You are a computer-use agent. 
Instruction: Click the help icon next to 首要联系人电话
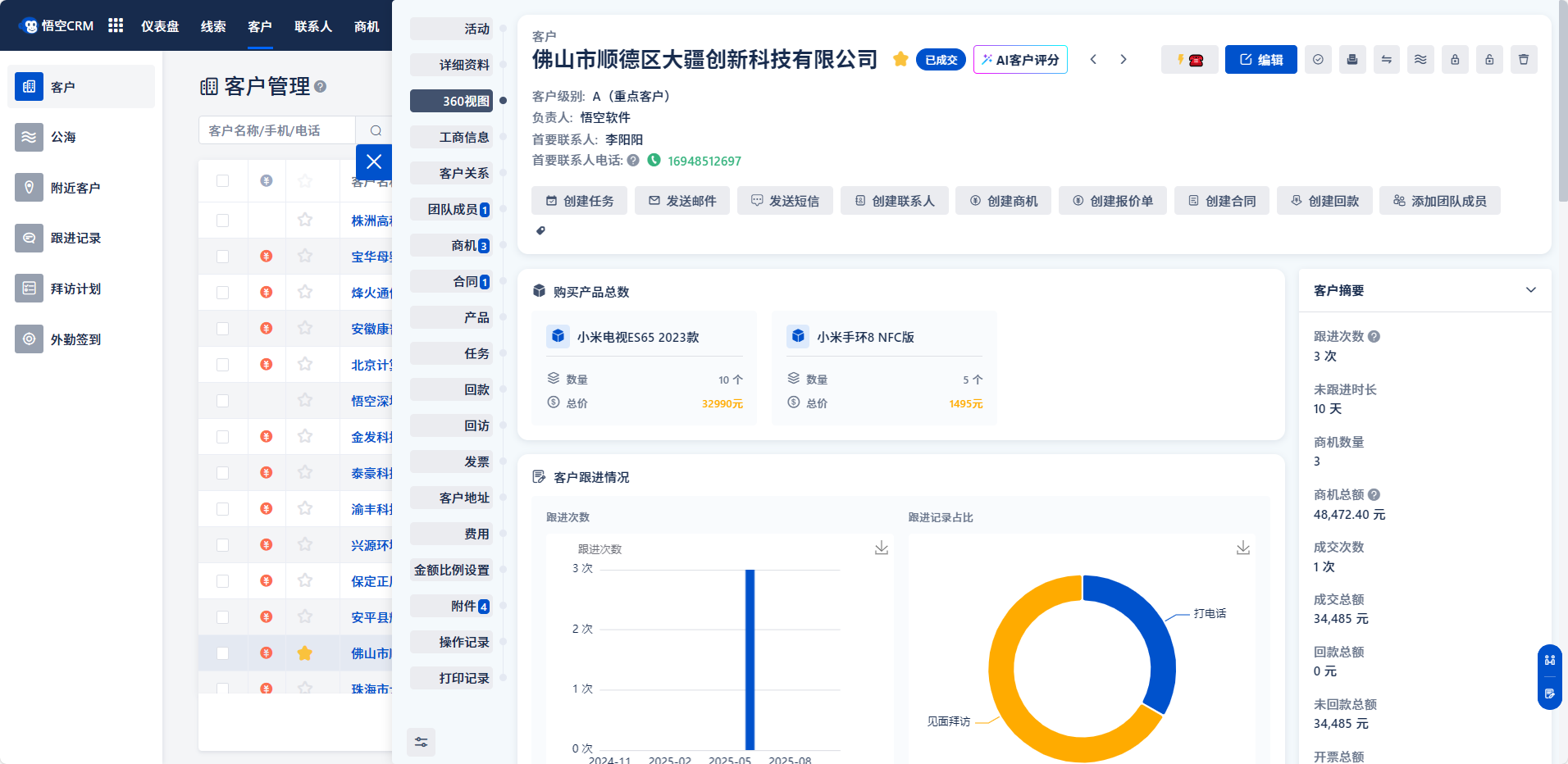(633, 161)
